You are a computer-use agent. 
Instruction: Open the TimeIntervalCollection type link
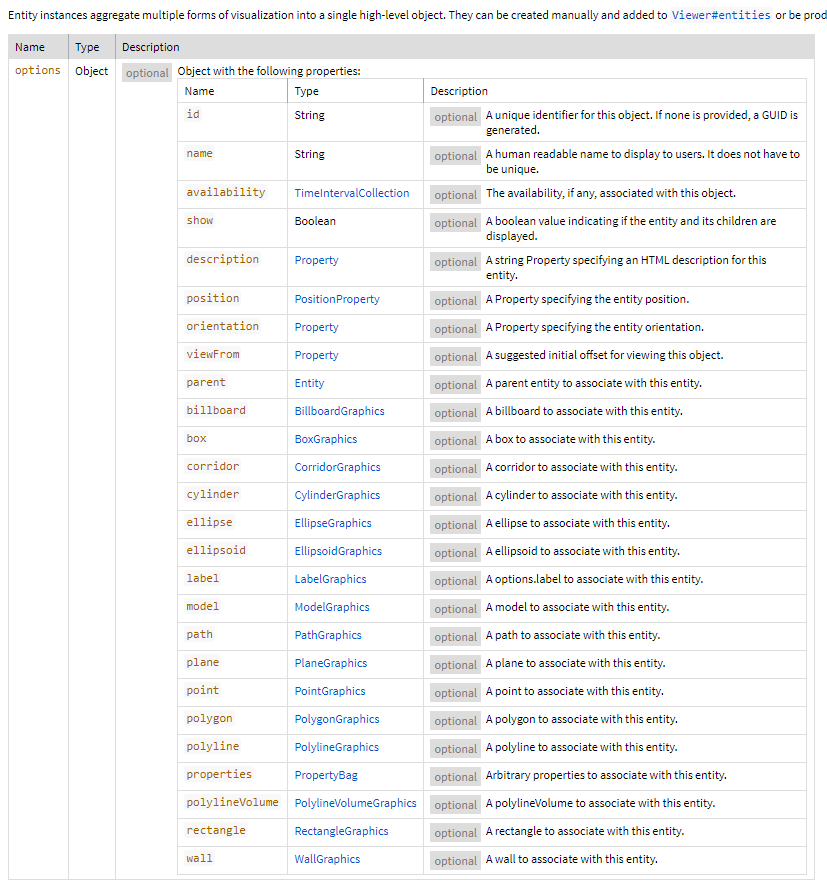(351, 193)
